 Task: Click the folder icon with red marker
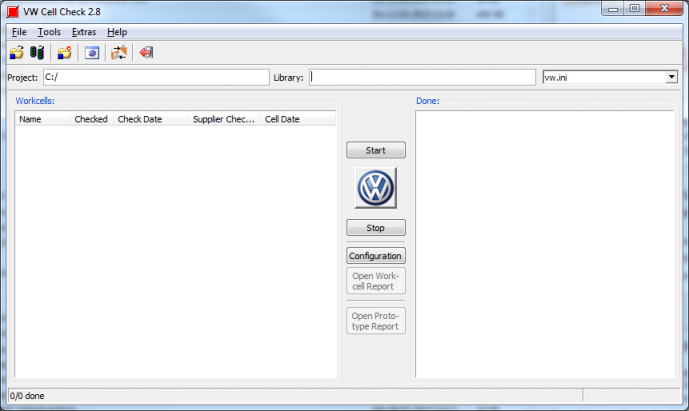point(64,53)
